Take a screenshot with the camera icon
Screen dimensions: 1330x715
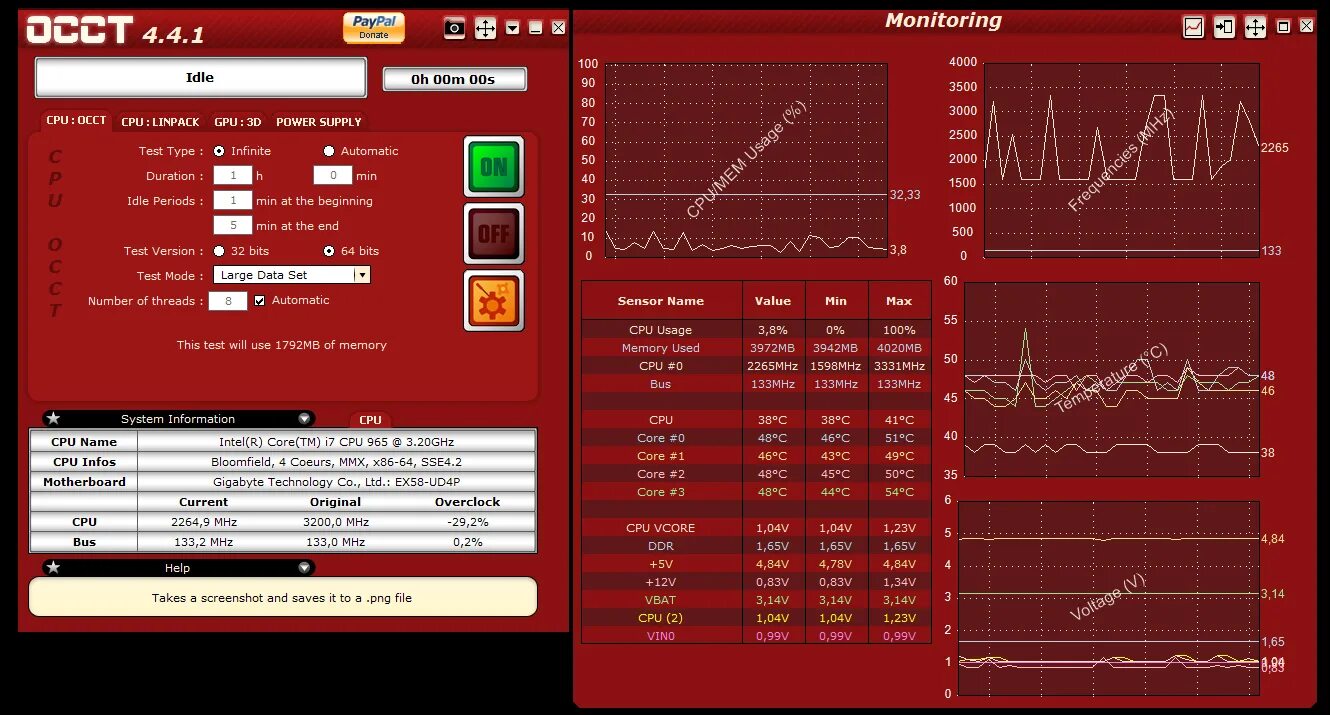click(x=455, y=28)
